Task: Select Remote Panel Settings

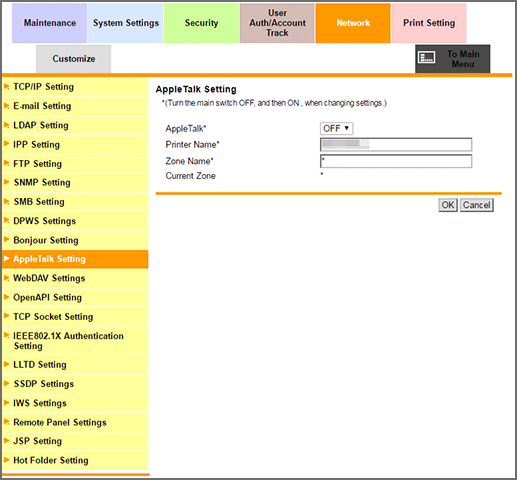Action: pyautogui.click(x=75, y=423)
